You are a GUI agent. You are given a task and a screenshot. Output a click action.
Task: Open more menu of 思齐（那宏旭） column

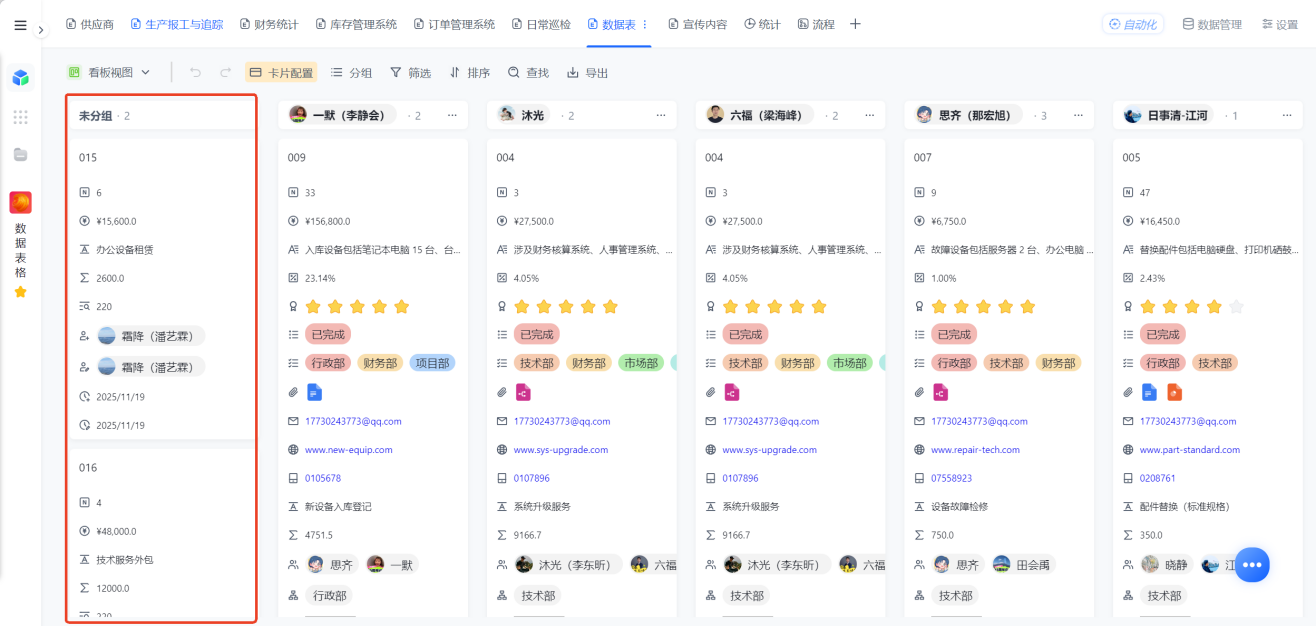point(1078,115)
